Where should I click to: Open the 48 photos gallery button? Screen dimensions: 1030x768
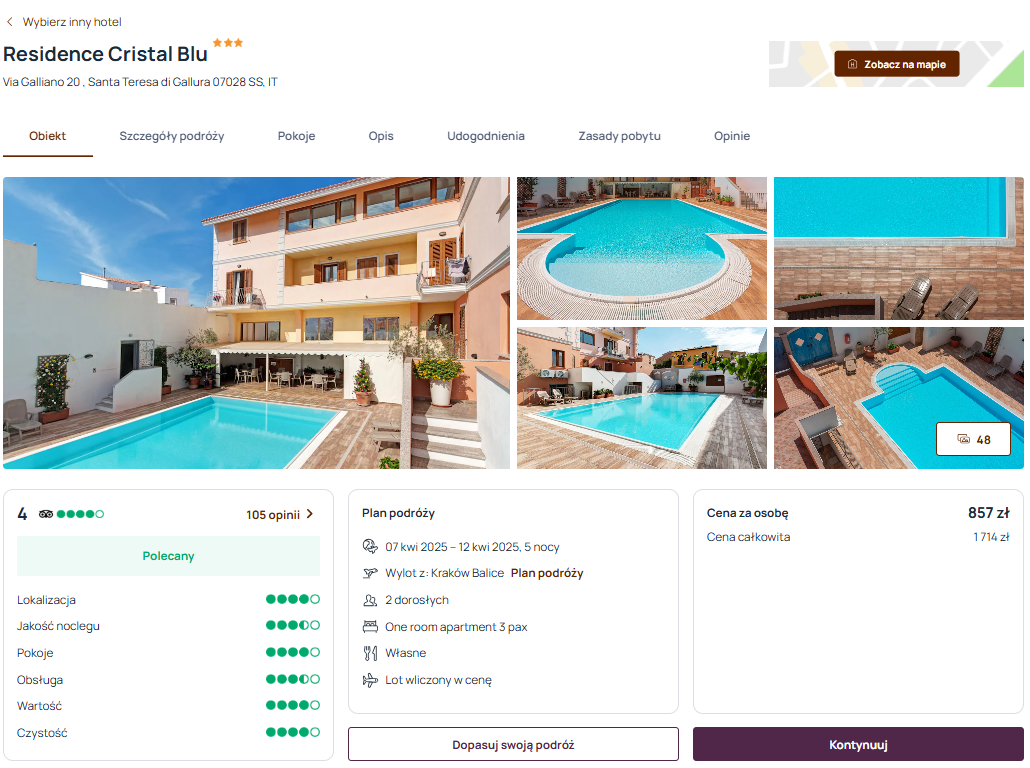[x=974, y=440]
